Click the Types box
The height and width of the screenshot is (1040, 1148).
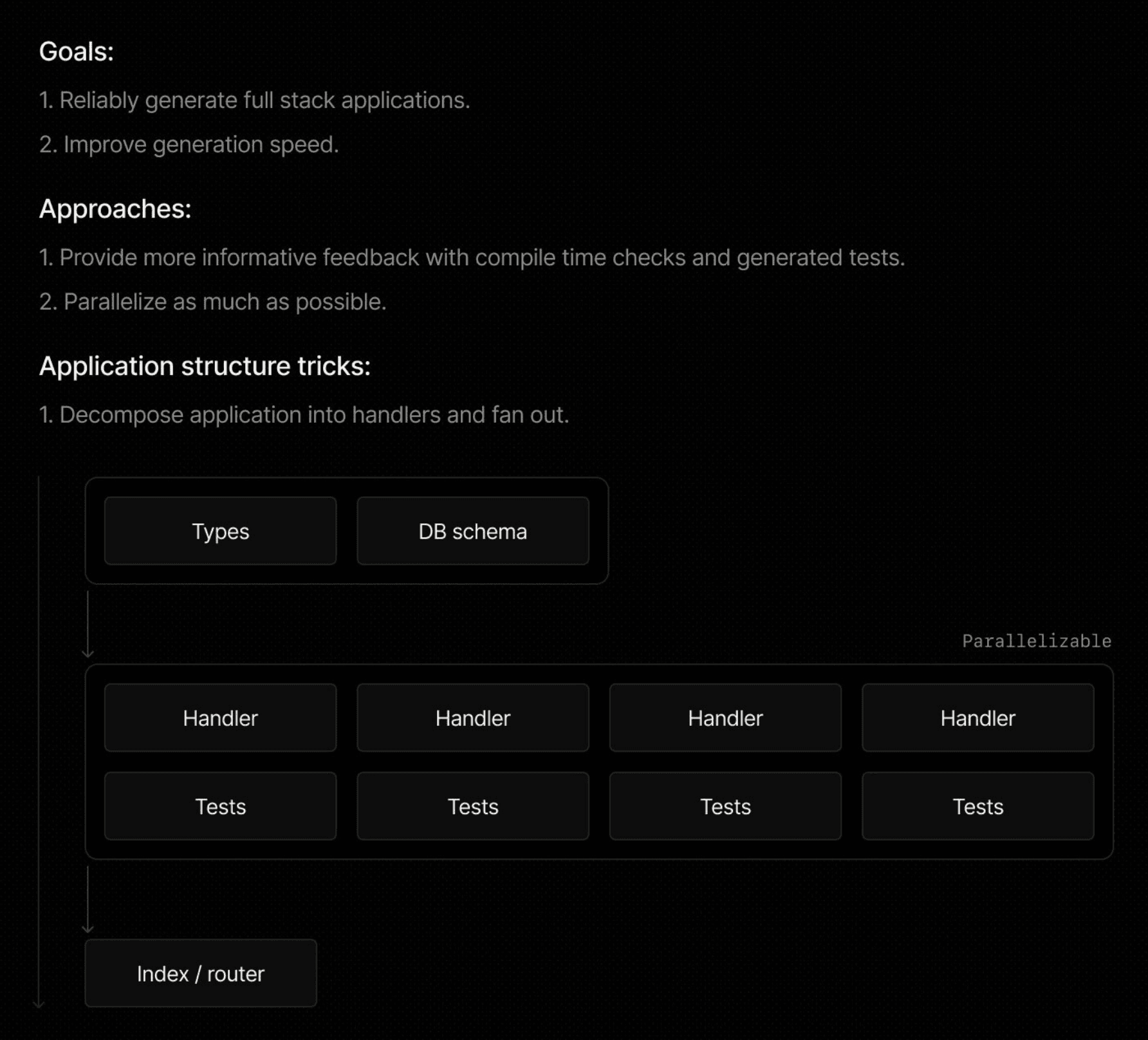tap(220, 531)
